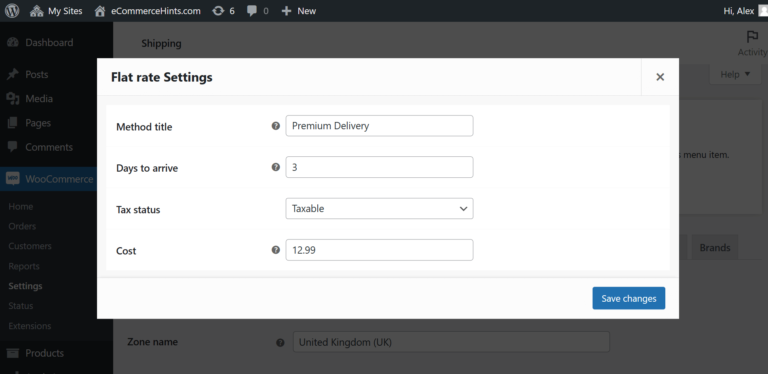
Task: Open Dashboard in the sidebar
Action: tap(49, 43)
